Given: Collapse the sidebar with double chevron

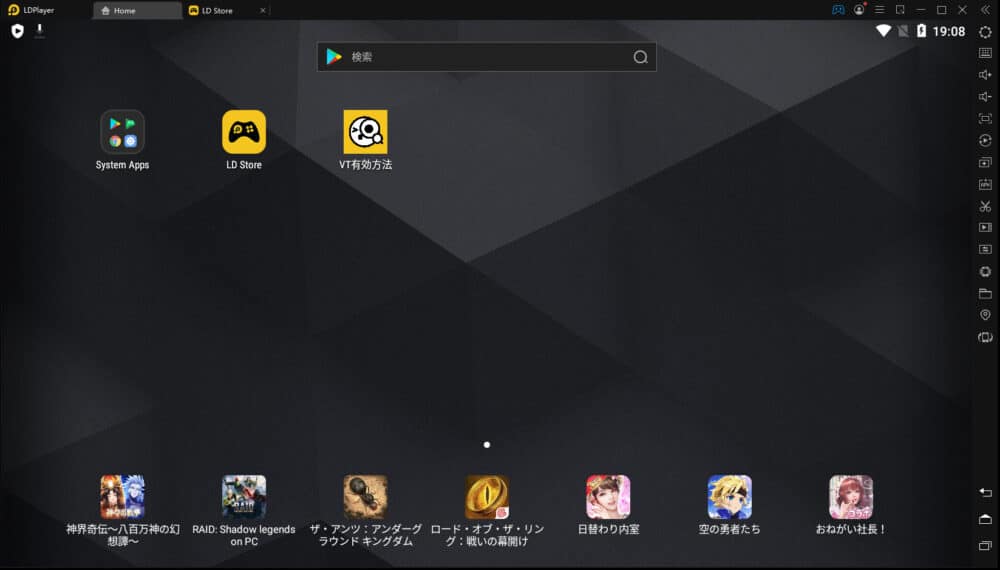Looking at the screenshot, I should click(x=985, y=10).
